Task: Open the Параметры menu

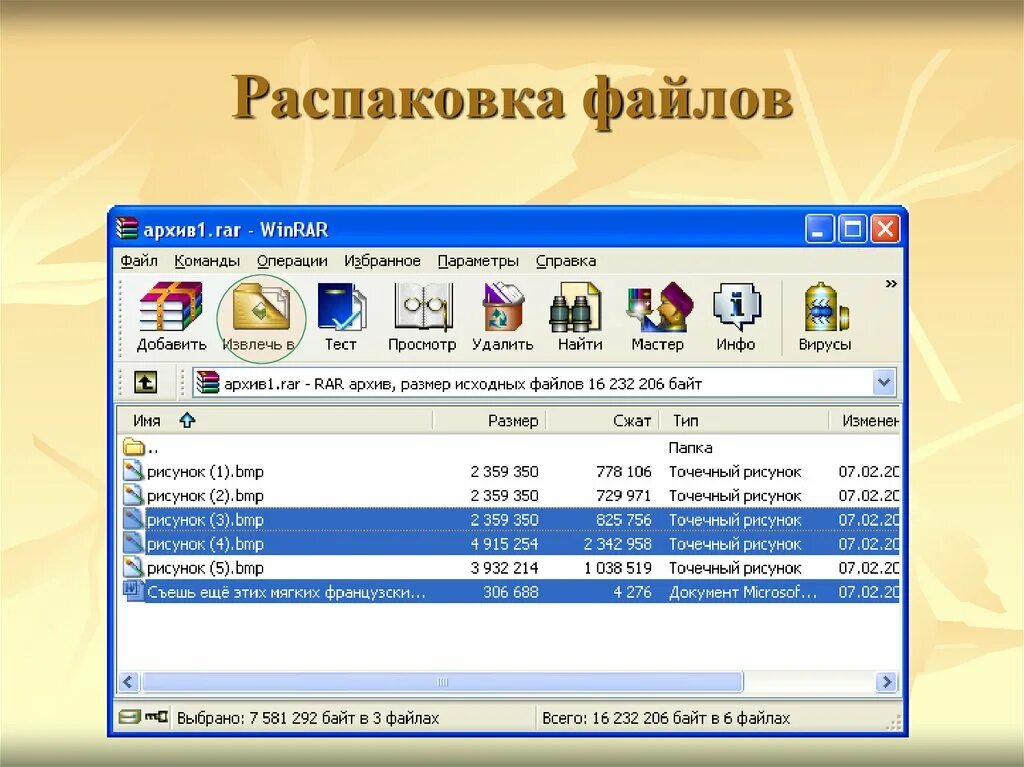Action: 478,261
